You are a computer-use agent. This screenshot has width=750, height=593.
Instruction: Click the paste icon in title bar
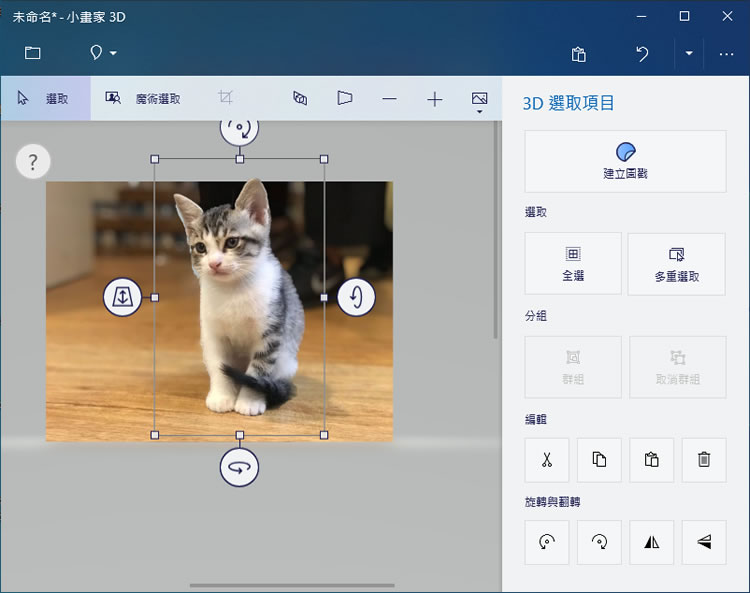pyautogui.click(x=579, y=54)
